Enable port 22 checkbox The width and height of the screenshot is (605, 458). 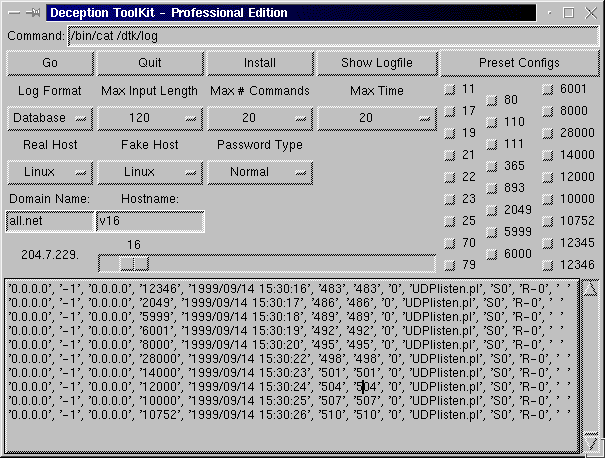[x=450, y=177]
